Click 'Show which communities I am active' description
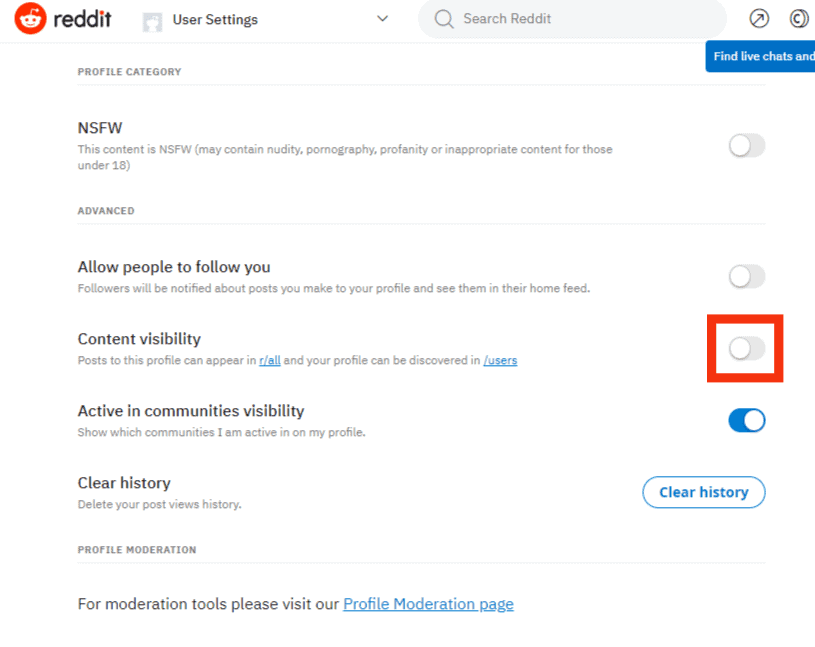This screenshot has width=815, height=647. 221,432
